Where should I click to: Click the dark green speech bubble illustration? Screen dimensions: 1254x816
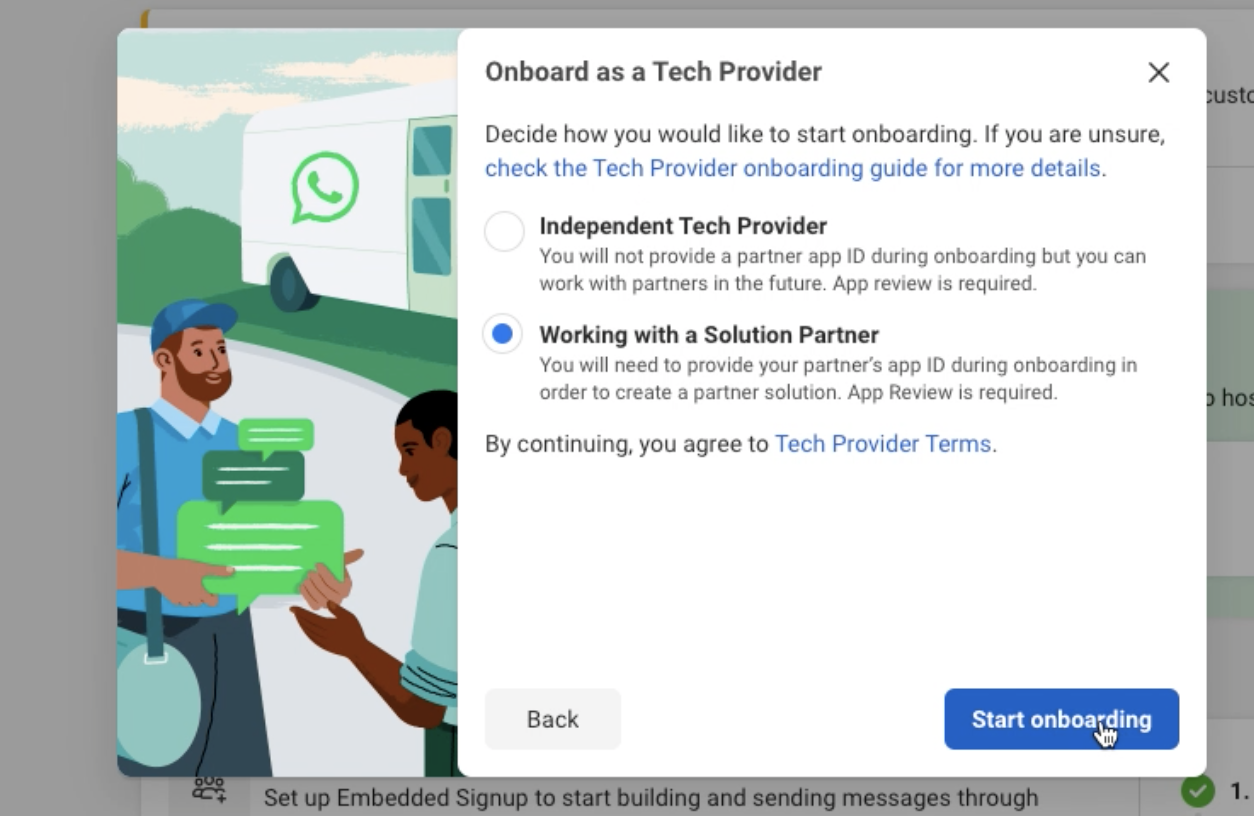253,477
